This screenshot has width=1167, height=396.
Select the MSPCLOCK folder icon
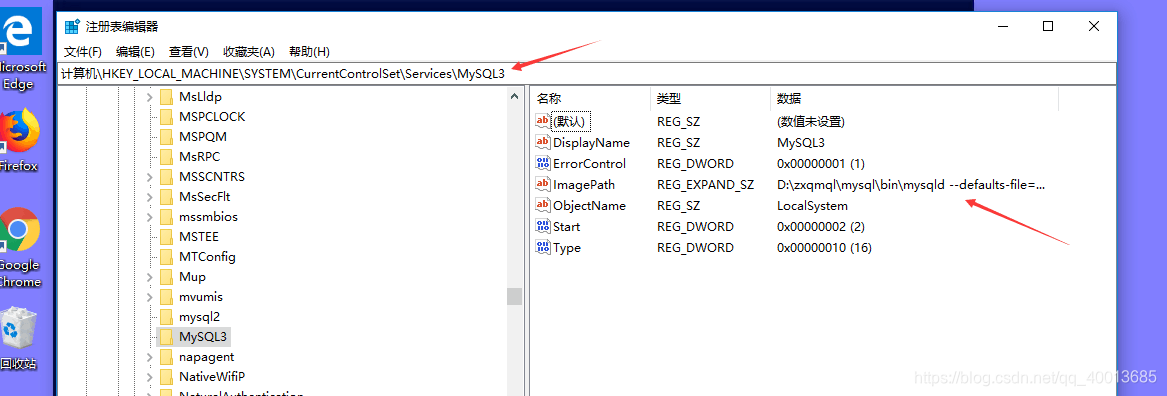tap(166, 117)
